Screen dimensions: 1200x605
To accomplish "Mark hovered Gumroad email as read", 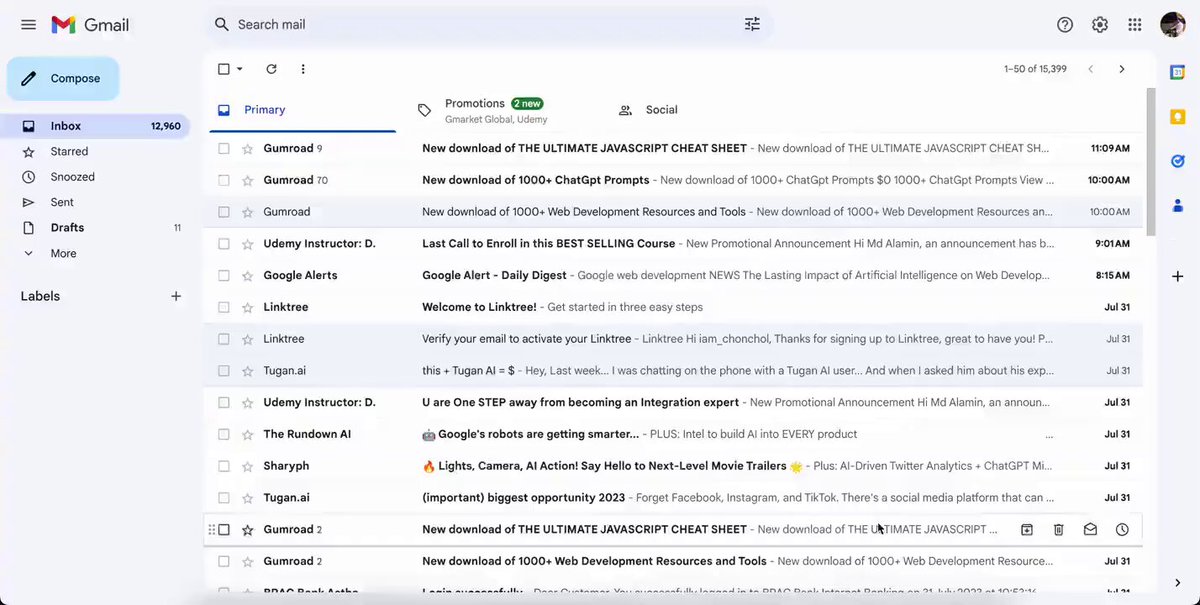I will click(1090, 530).
